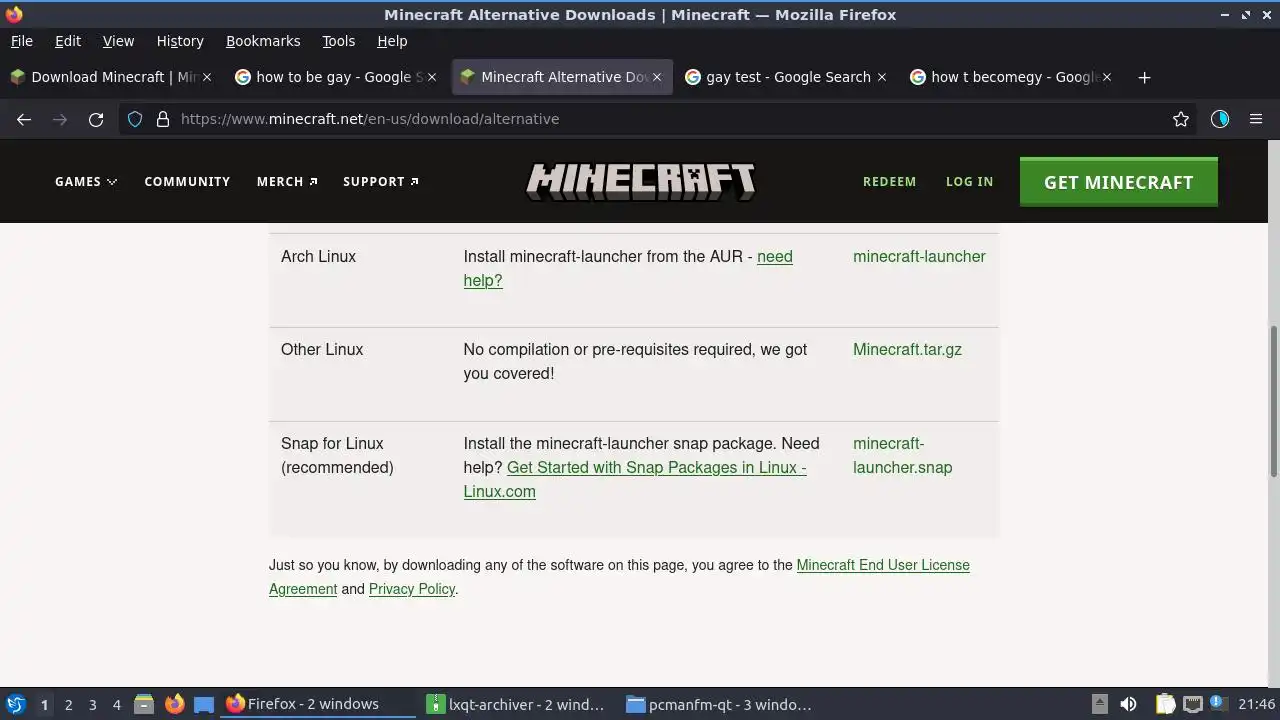Click the Minecraft logo
The height and width of the screenshot is (720, 1280).
640,181
